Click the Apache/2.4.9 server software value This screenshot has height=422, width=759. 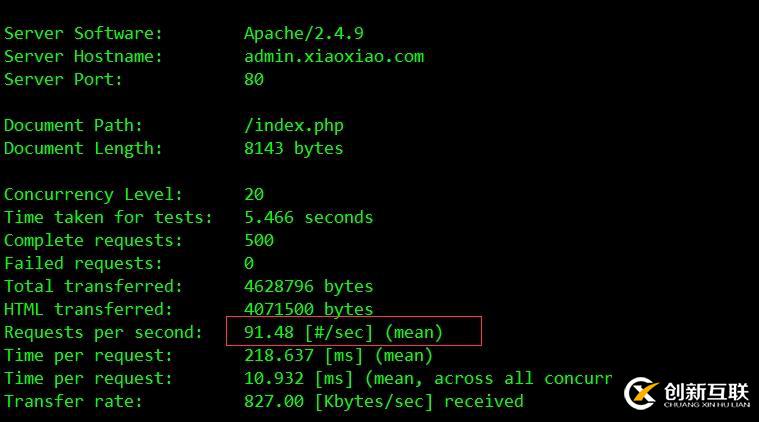tap(303, 33)
